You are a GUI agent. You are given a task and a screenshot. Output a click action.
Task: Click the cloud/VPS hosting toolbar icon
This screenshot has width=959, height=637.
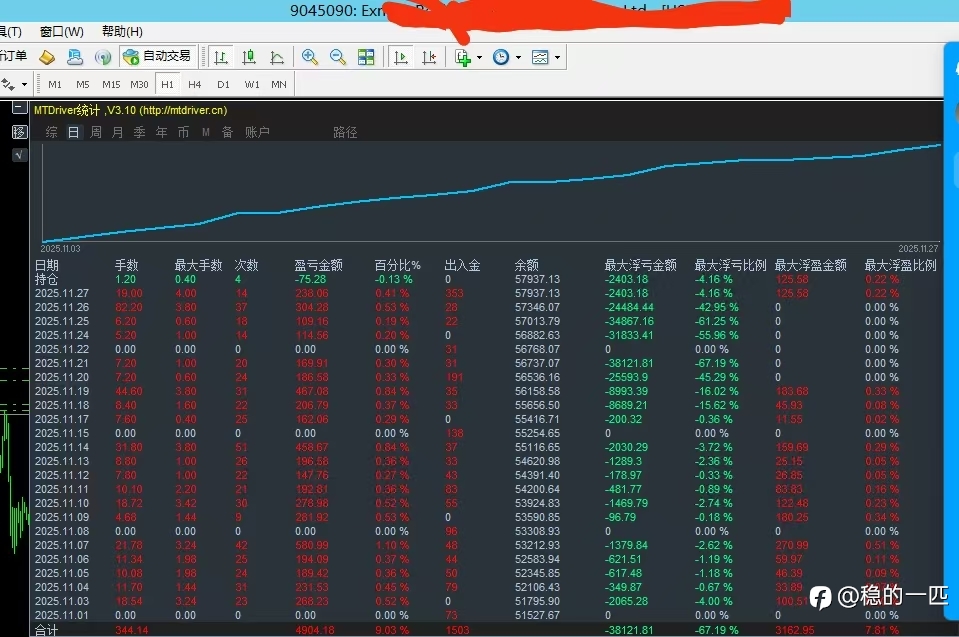pyautogui.click(x=75, y=57)
